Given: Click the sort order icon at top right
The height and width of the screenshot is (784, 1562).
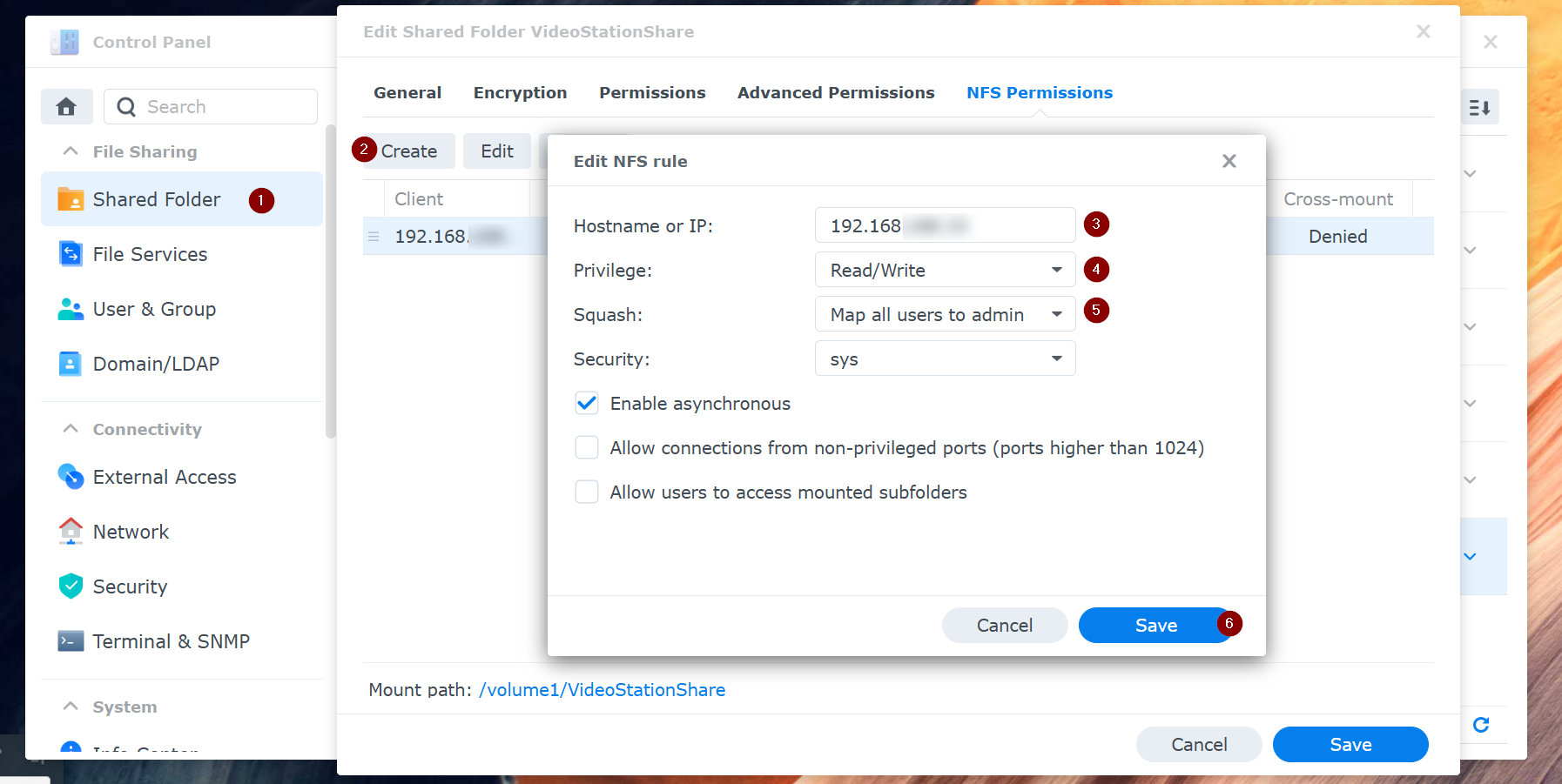Looking at the screenshot, I should pos(1479,108).
